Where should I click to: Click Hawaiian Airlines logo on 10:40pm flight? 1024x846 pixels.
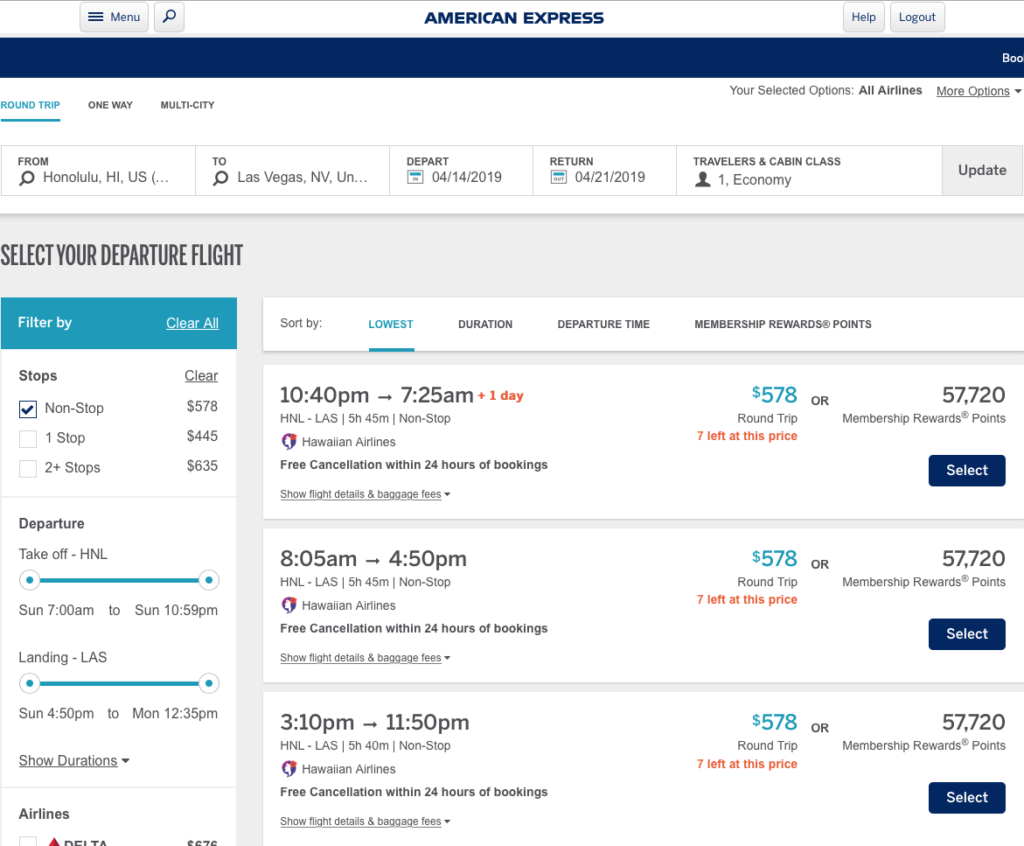coord(289,442)
